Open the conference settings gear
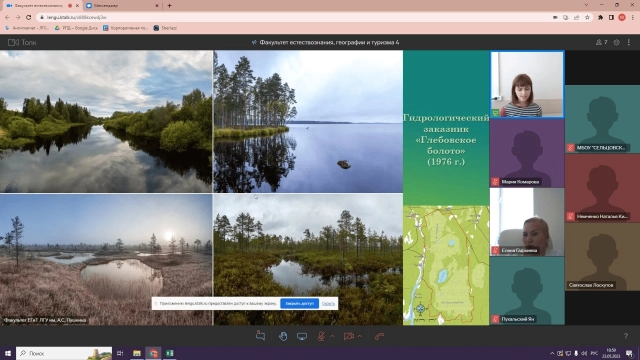Image resolution: width=640 pixels, height=360 pixels. click(x=616, y=42)
